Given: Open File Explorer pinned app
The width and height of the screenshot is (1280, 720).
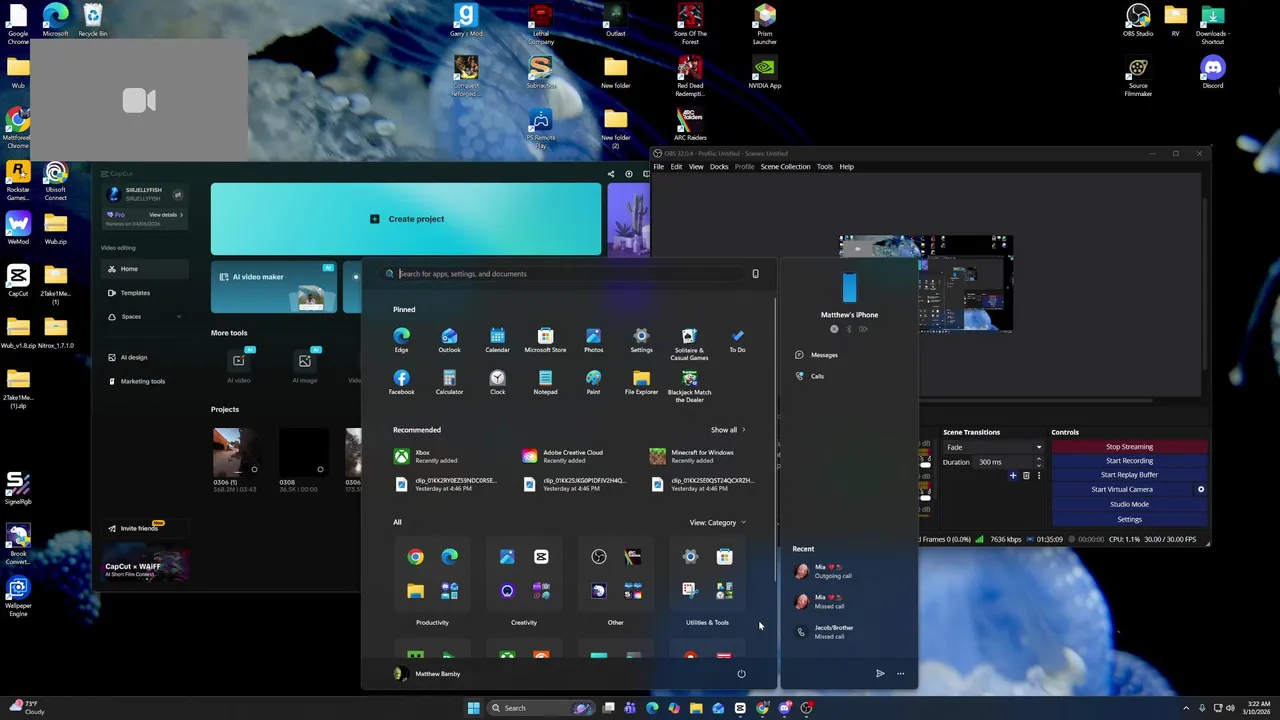Looking at the screenshot, I should tap(641, 382).
